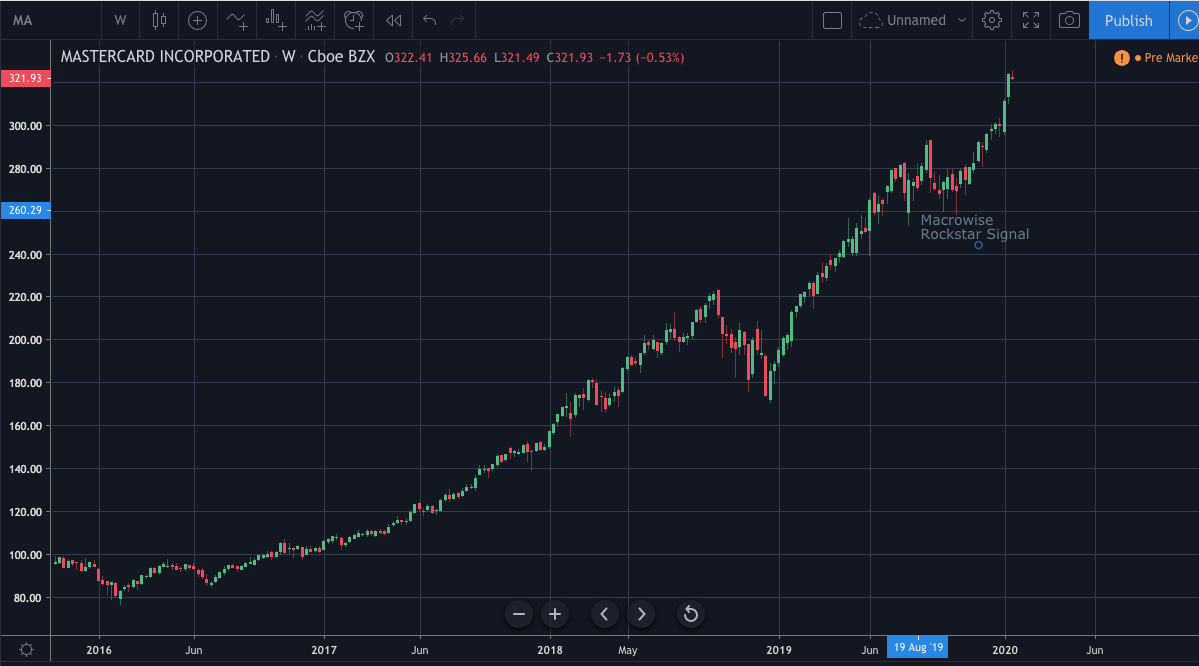Click the L321.49 low value

point(517,58)
